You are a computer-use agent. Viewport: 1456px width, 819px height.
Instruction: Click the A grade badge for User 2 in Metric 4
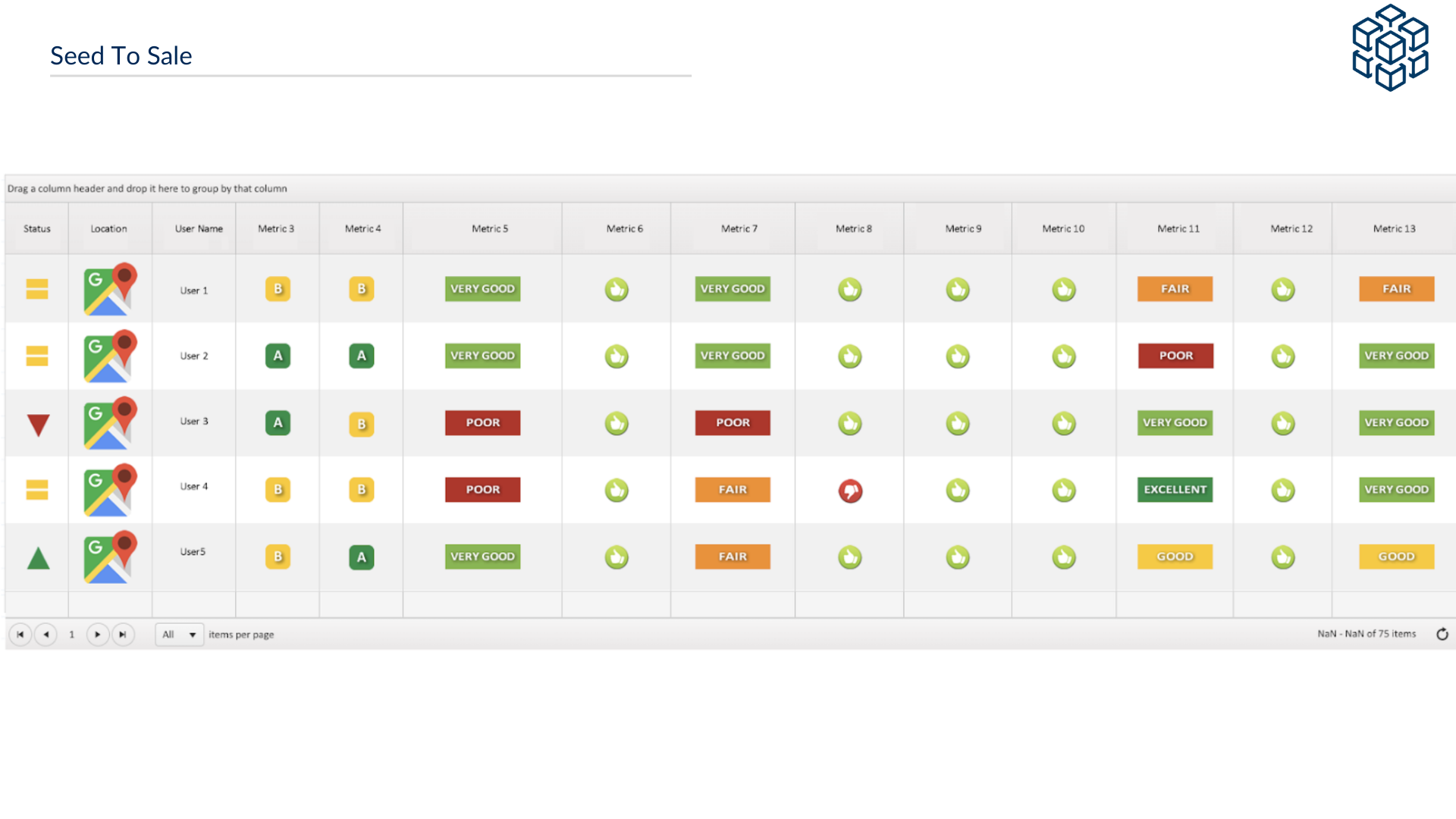click(361, 356)
